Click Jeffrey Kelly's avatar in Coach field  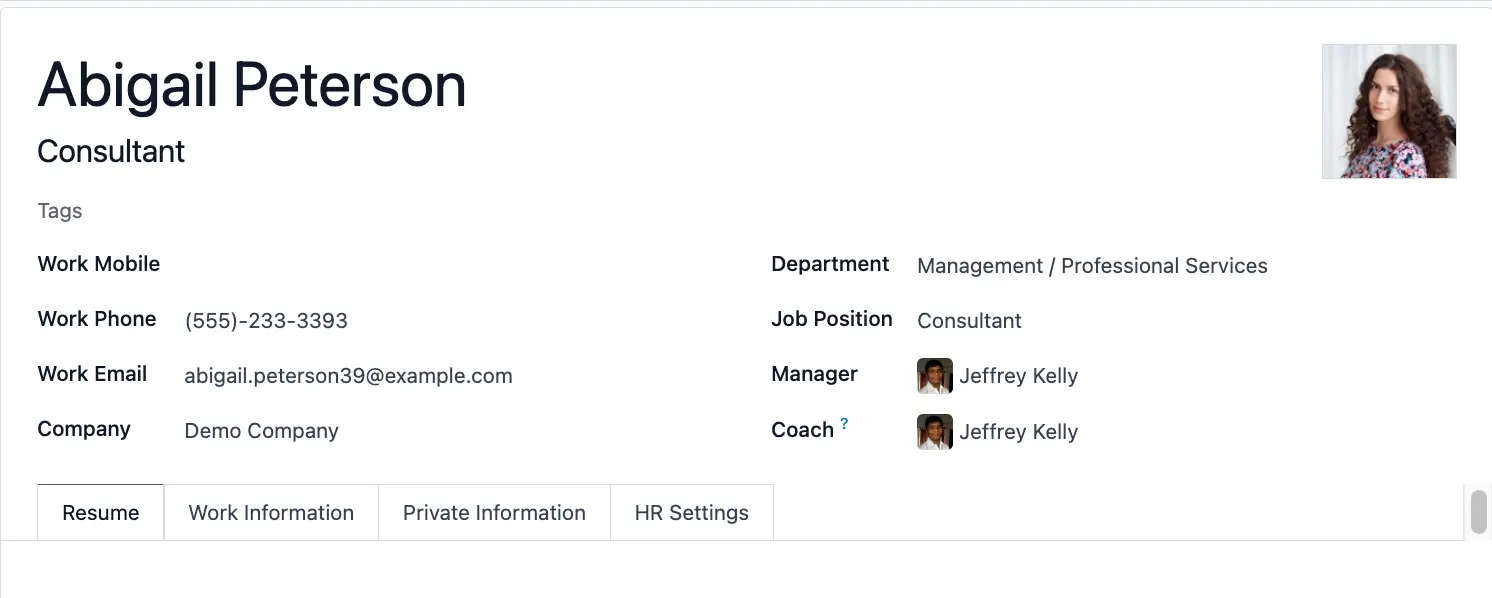935,432
